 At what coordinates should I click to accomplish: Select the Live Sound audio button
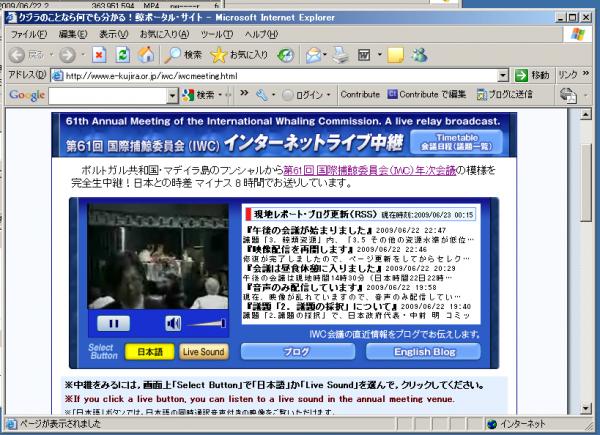click(x=204, y=352)
